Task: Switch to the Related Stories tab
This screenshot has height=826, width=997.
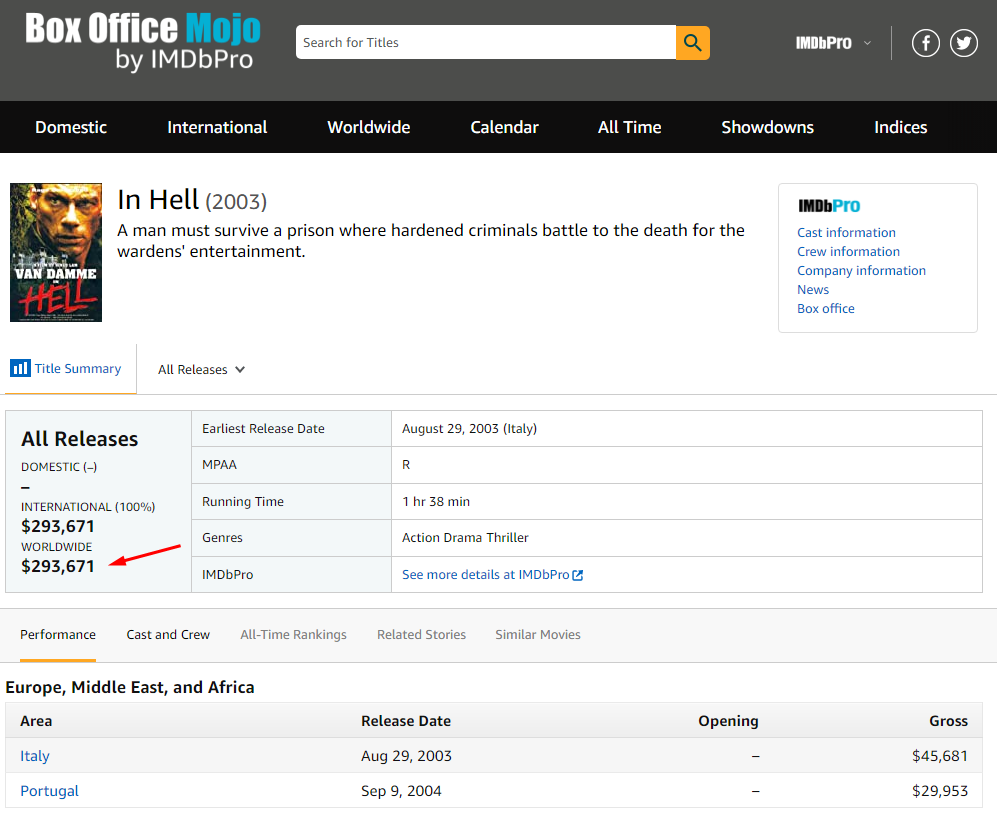Action: [422, 635]
